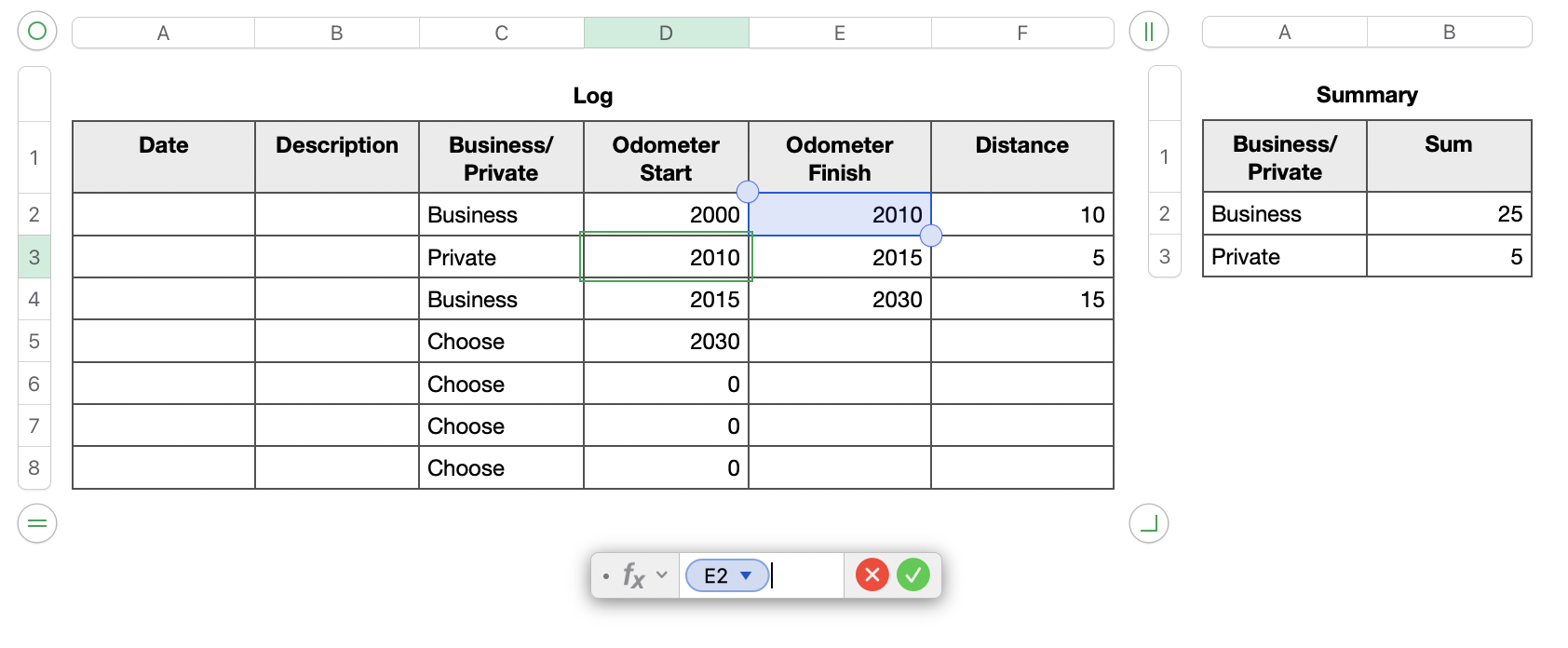Select column D header in Log table
Screen dimensions: 1568x648
coord(666,33)
